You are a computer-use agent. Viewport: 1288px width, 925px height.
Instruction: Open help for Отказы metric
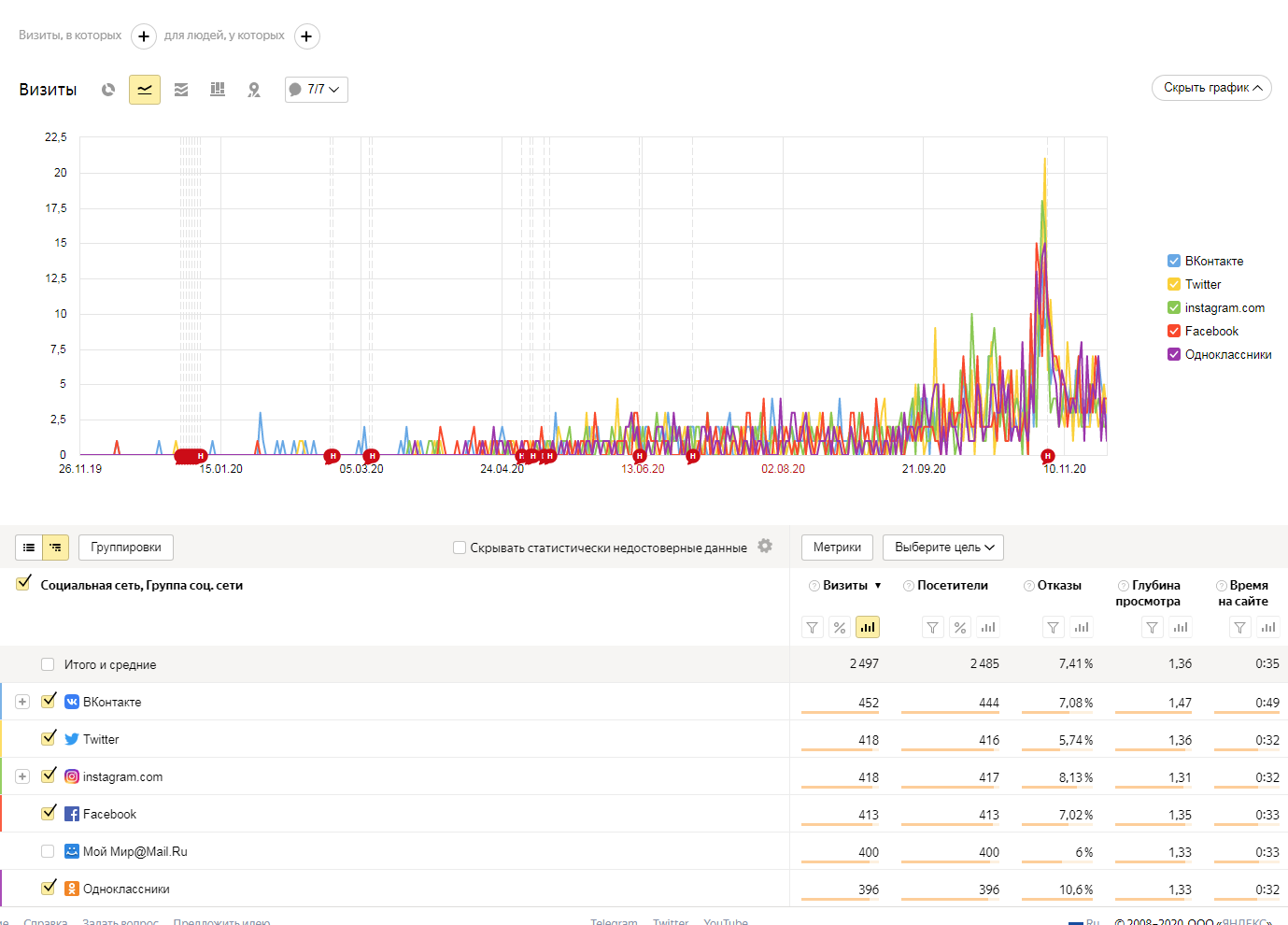(x=1029, y=586)
